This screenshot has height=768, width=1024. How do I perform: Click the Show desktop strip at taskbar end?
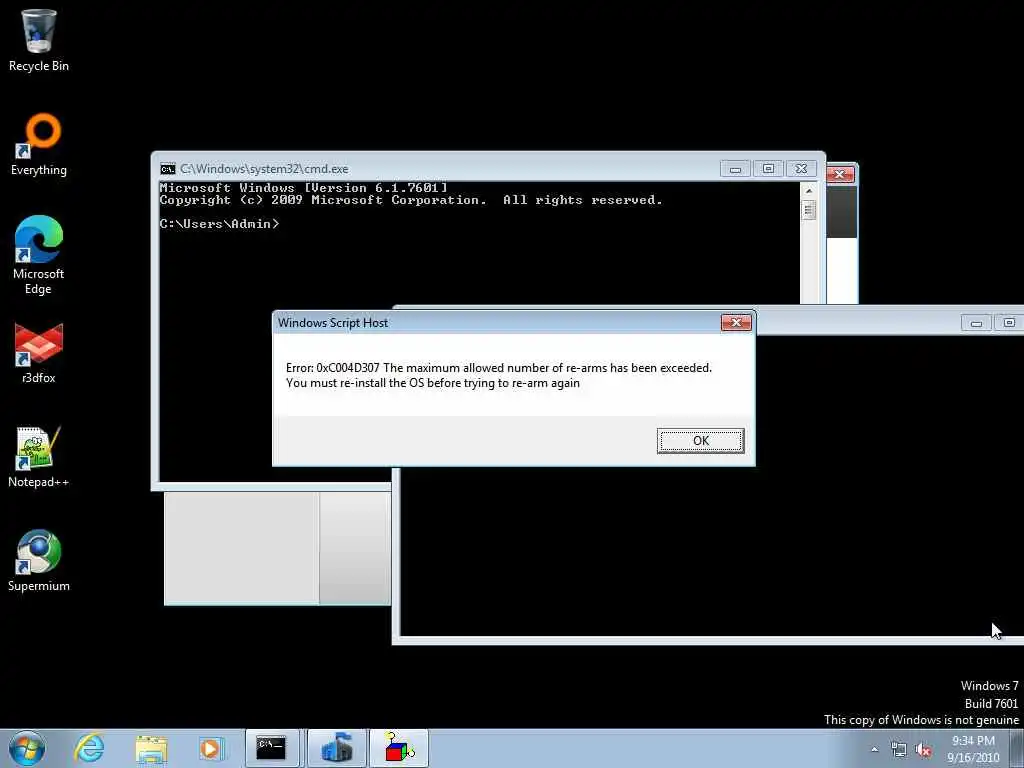1017,748
